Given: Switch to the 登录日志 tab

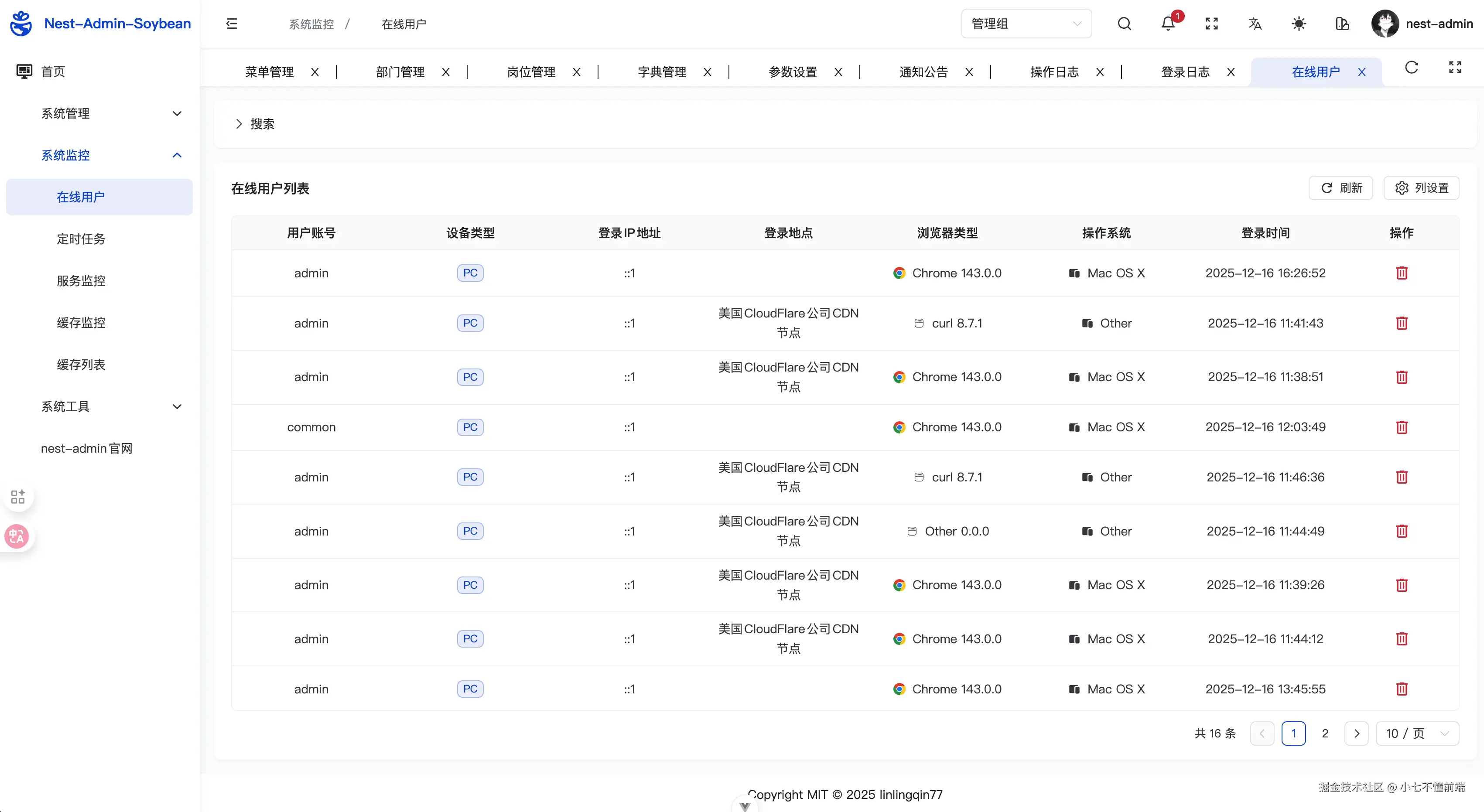Looking at the screenshot, I should (x=1185, y=72).
